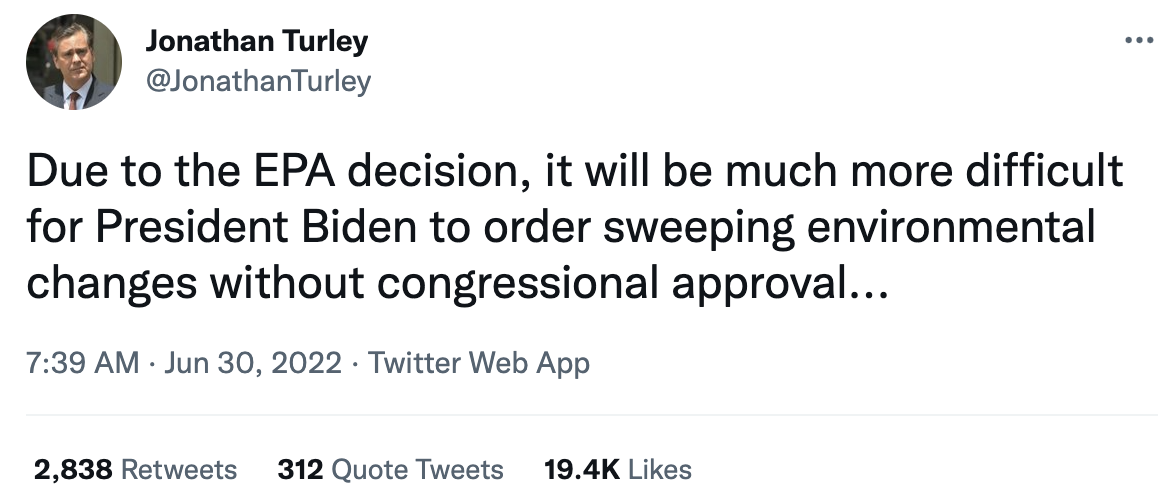Click the 7:39 AM timestamp
Screen dimensions: 1166x500
(x=83, y=362)
